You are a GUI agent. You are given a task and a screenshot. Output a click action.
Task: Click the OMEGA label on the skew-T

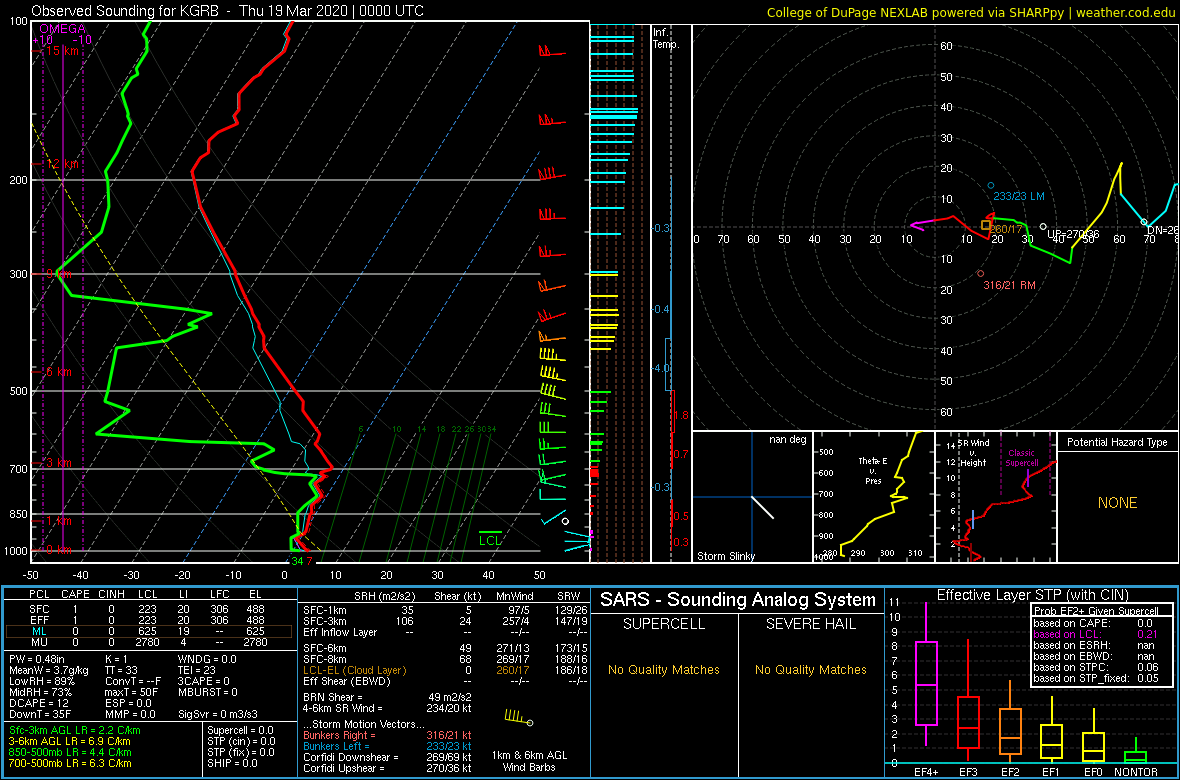point(62,29)
